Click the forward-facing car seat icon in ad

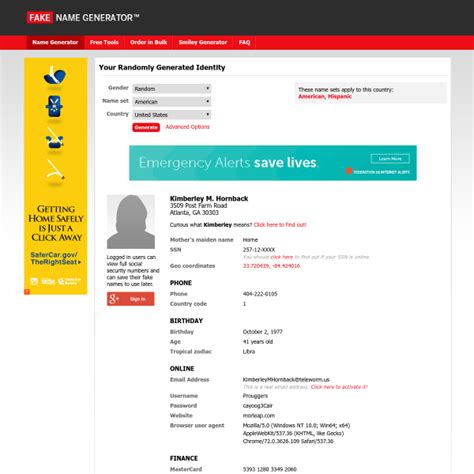[x=54, y=106]
